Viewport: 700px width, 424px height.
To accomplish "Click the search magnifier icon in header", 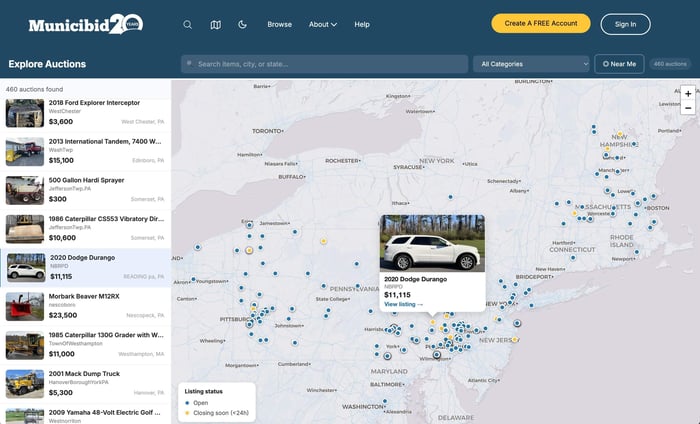I will (x=188, y=25).
